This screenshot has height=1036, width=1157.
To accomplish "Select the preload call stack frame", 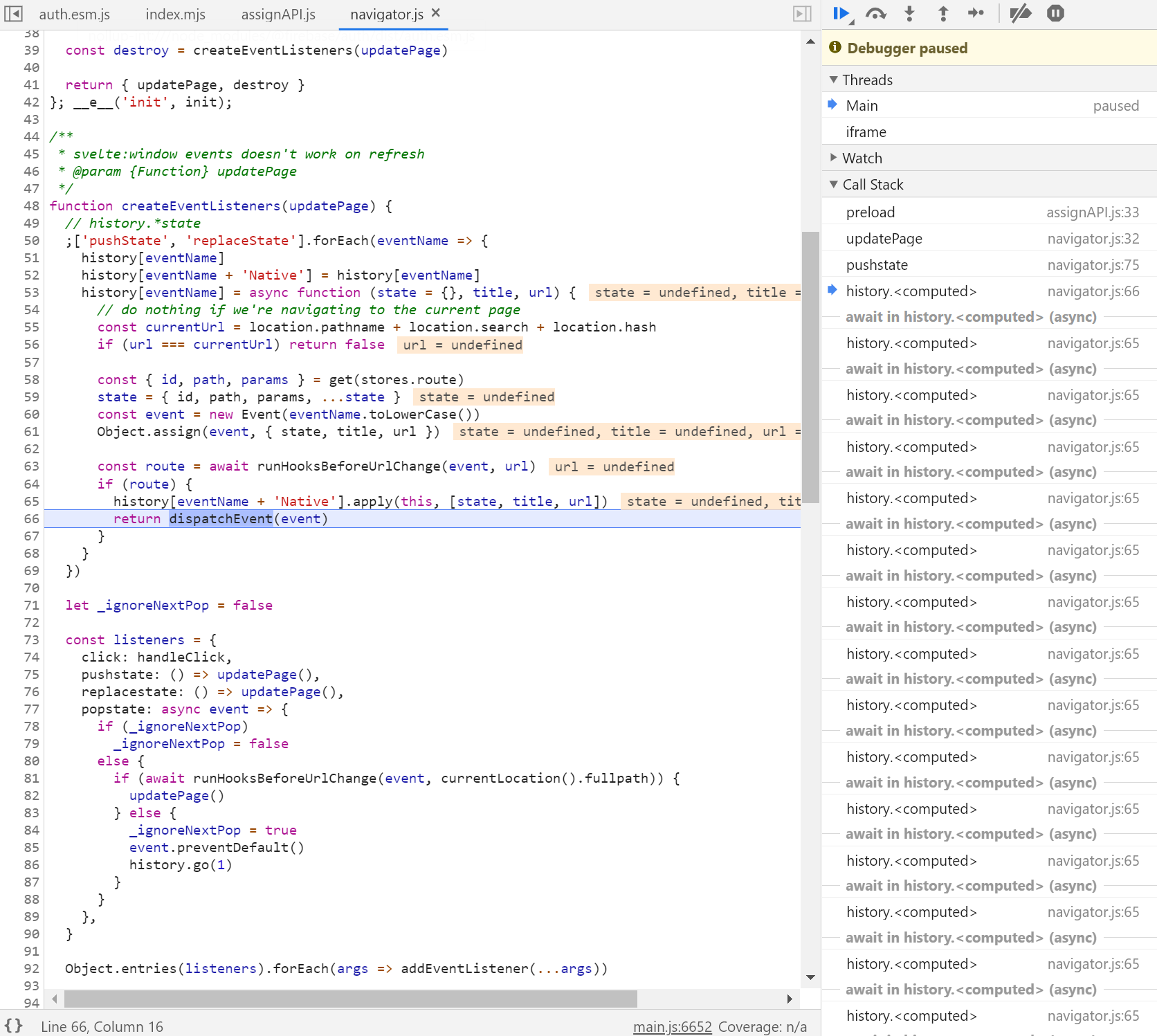I will pos(871,212).
